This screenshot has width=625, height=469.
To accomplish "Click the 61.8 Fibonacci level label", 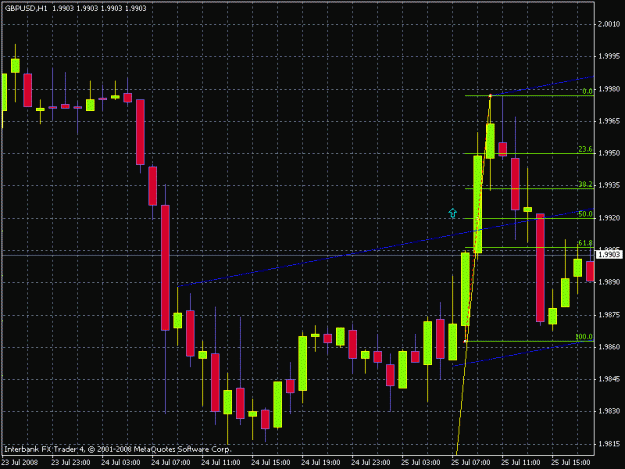I will pyautogui.click(x=585, y=243).
